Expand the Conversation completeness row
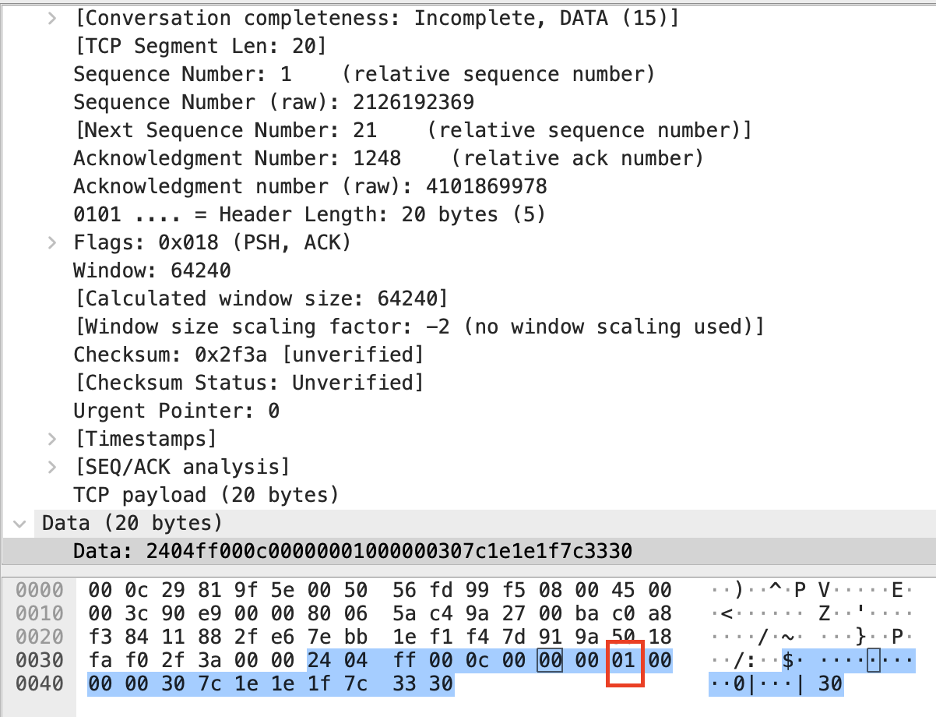The width and height of the screenshot is (936, 718). point(53,18)
